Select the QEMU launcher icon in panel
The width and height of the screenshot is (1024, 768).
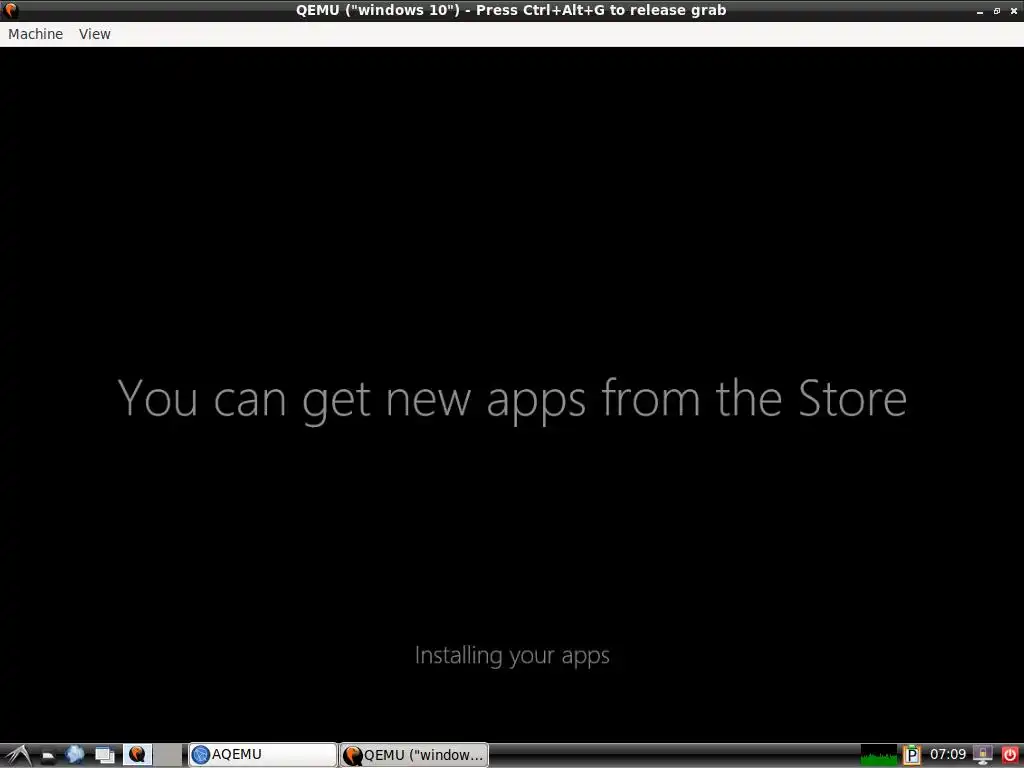(x=137, y=754)
